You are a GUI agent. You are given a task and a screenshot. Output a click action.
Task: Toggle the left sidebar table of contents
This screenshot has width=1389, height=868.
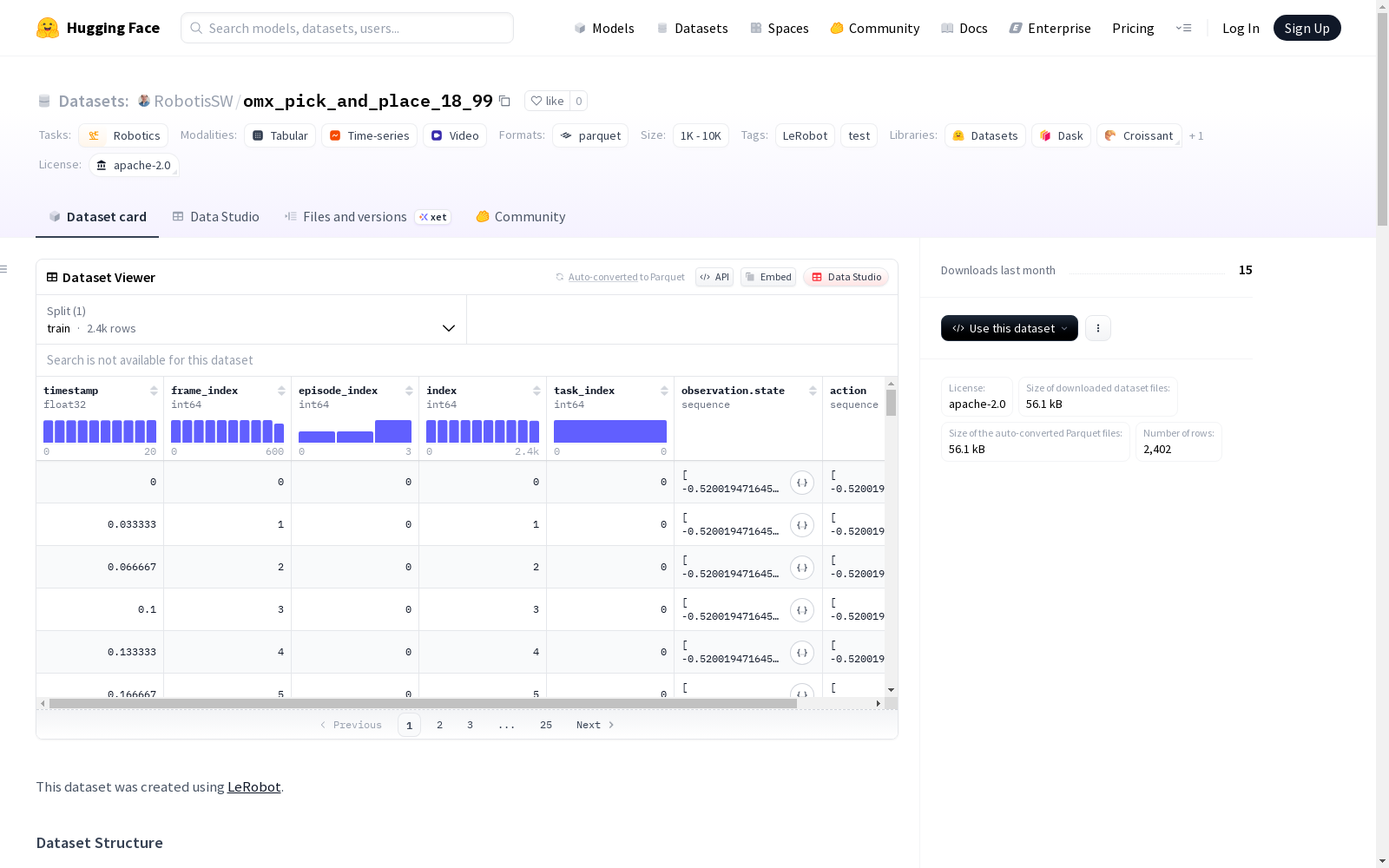pos(4,269)
